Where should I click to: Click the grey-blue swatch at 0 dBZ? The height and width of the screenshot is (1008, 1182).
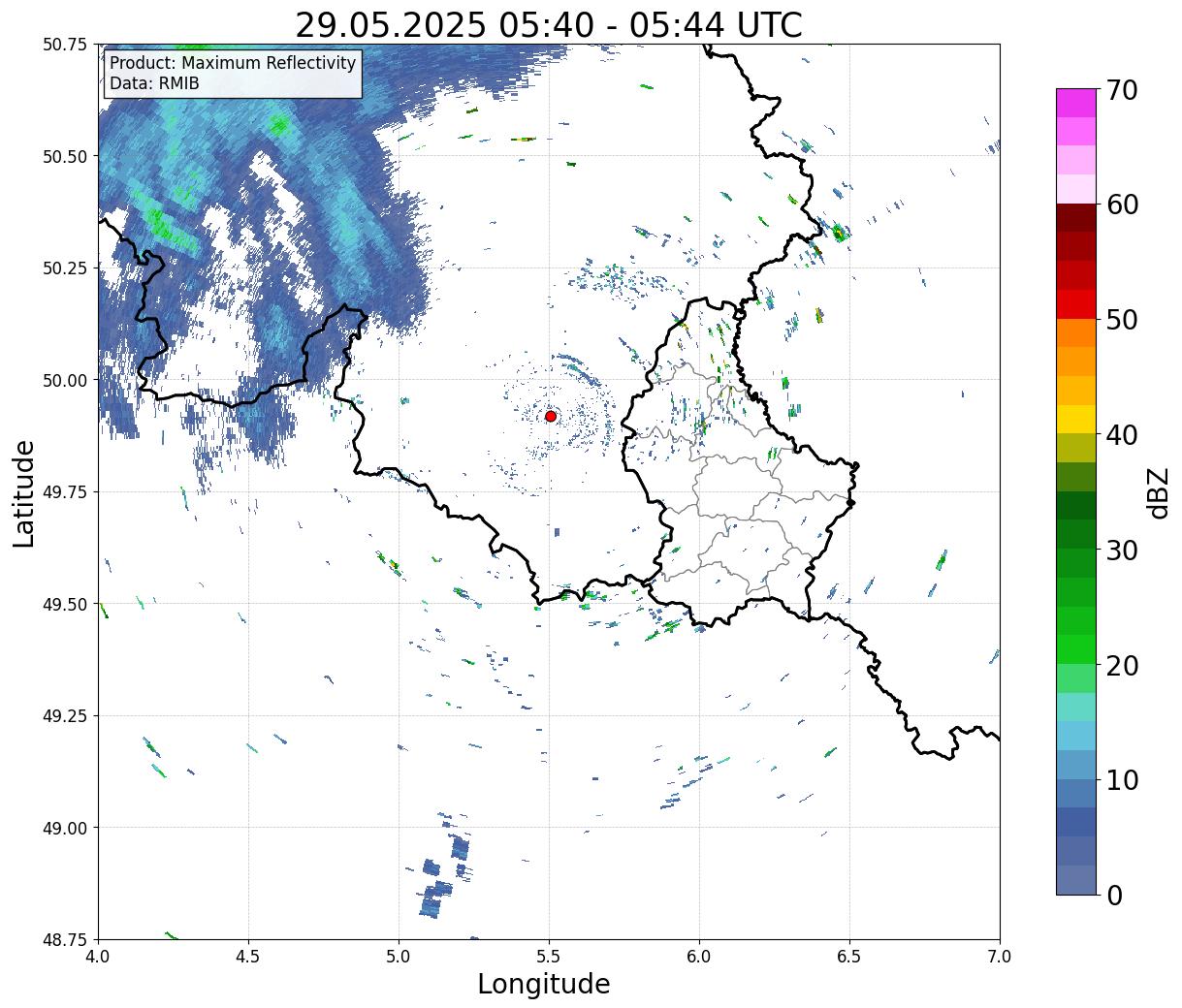pyautogui.click(x=1075, y=879)
